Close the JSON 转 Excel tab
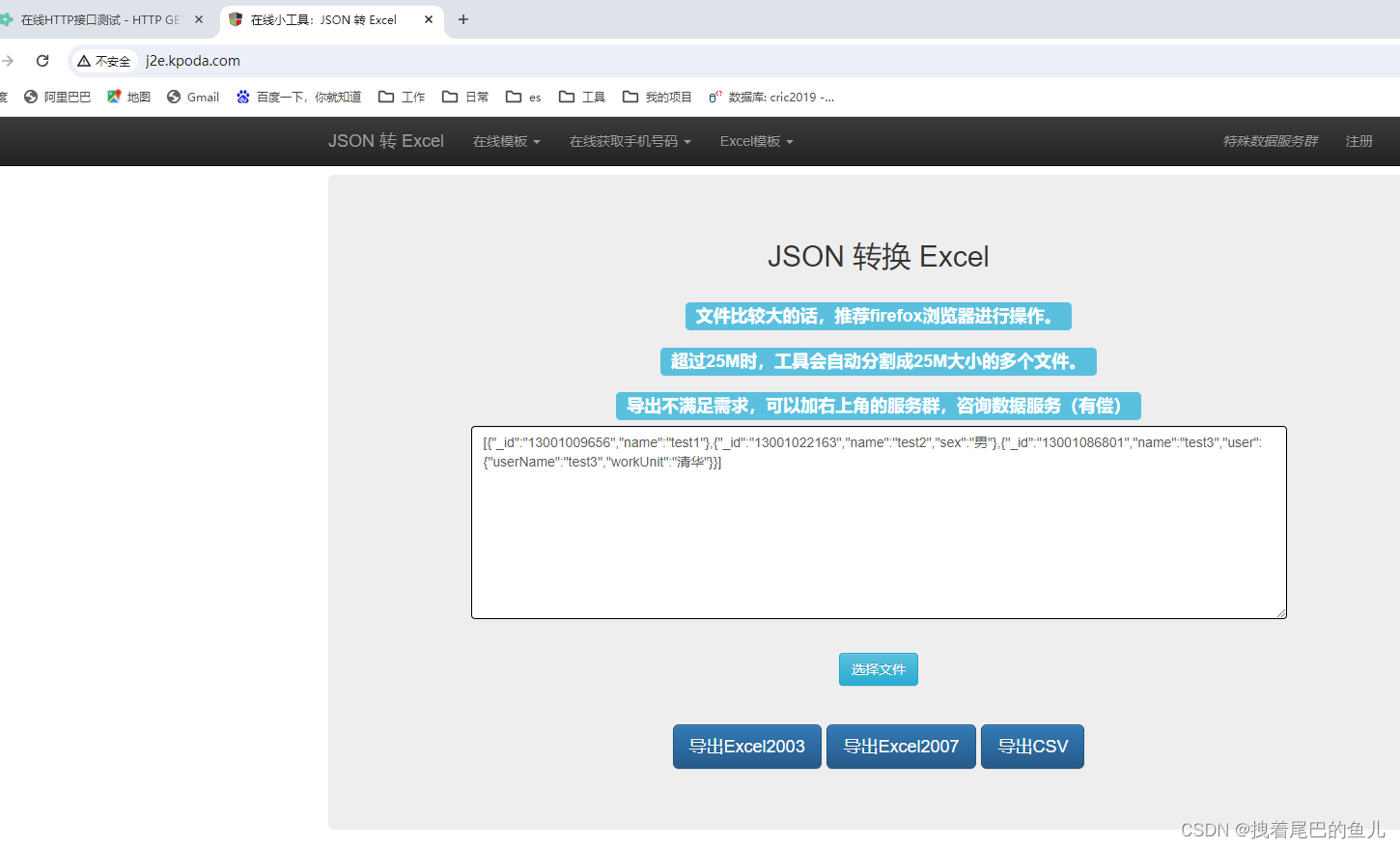The image size is (1400, 848). click(429, 19)
